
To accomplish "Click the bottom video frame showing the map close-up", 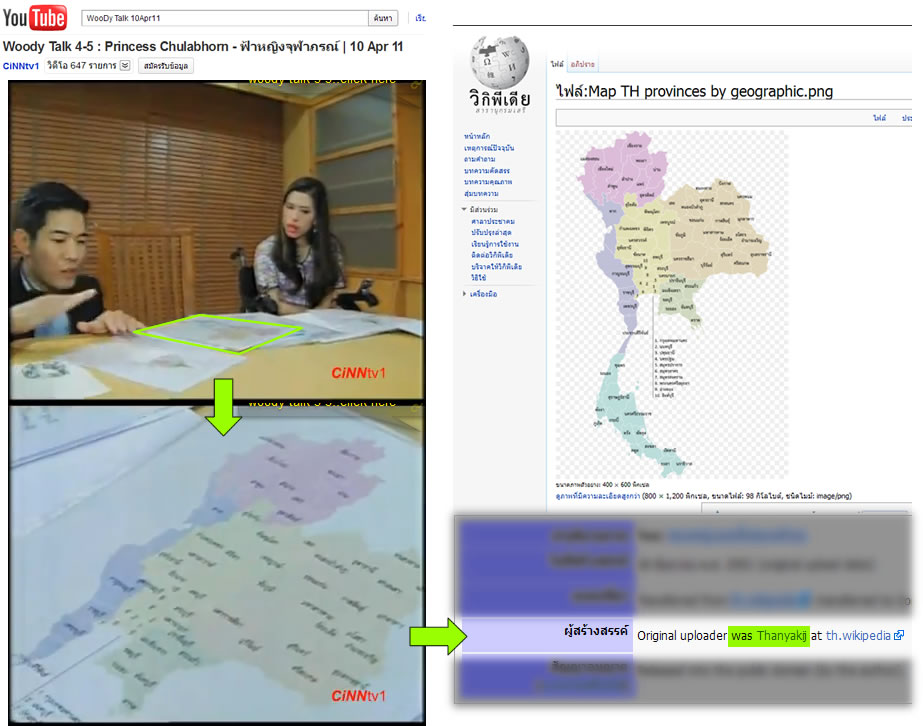I will [x=217, y=563].
